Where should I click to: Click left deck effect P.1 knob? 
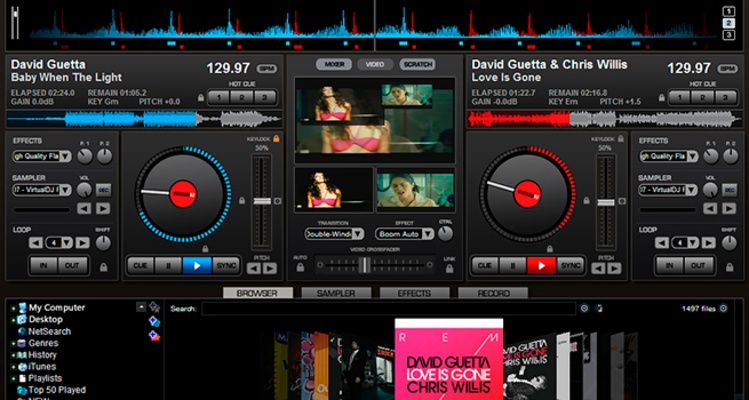[85, 156]
